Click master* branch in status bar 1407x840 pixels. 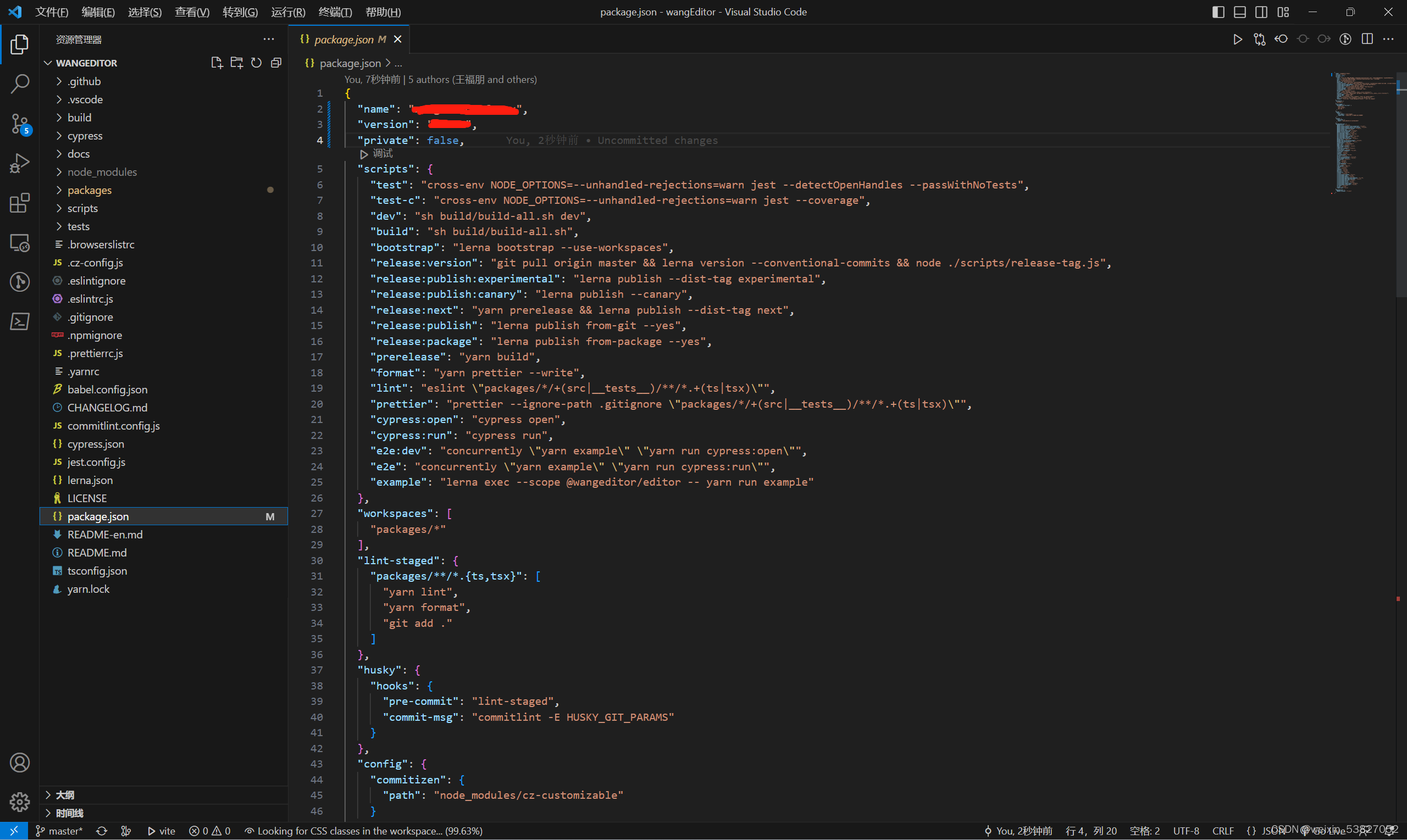coord(59,831)
